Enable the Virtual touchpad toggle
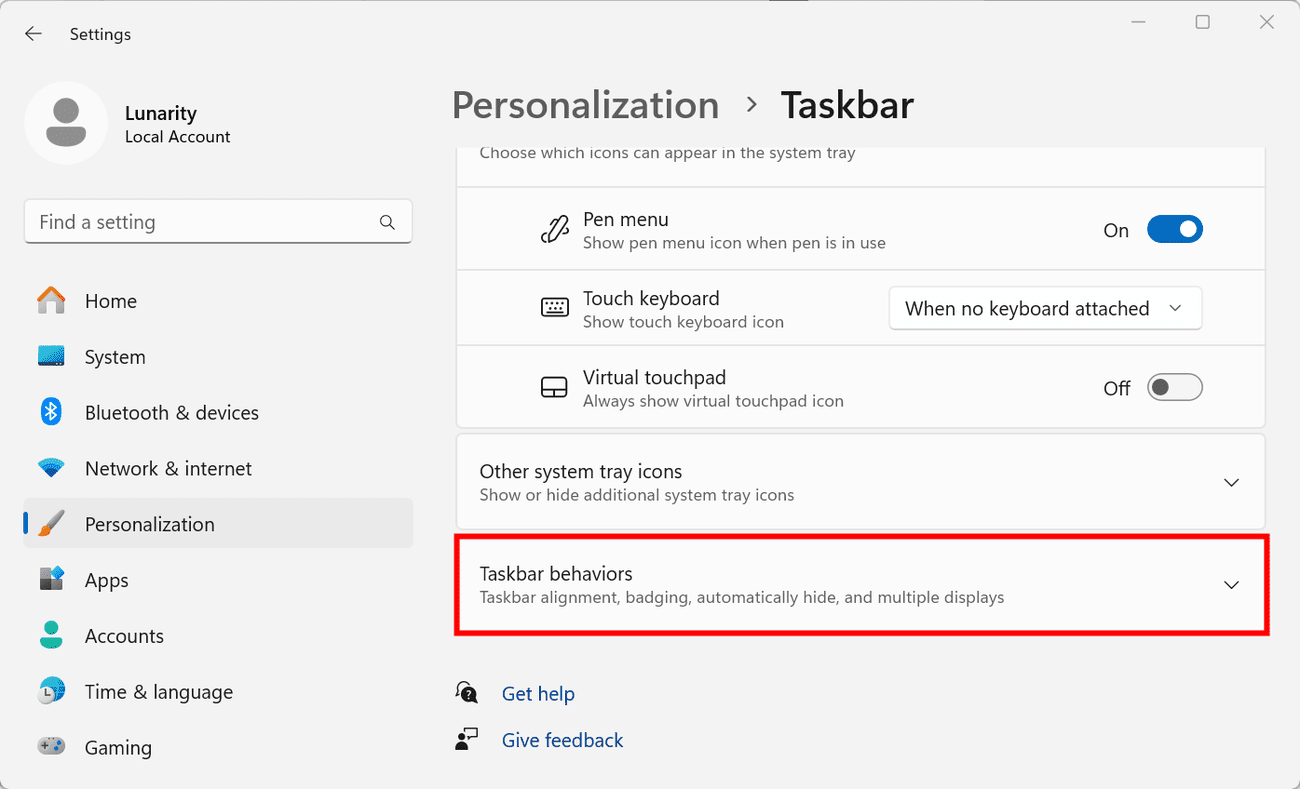The height and width of the screenshot is (789, 1300). (1174, 388)
